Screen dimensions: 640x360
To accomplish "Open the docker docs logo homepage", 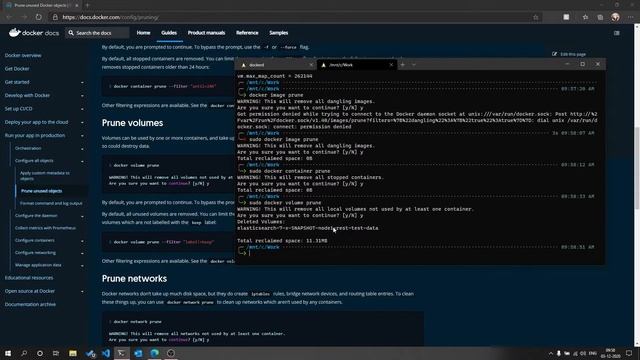I will tap(34, 33).
